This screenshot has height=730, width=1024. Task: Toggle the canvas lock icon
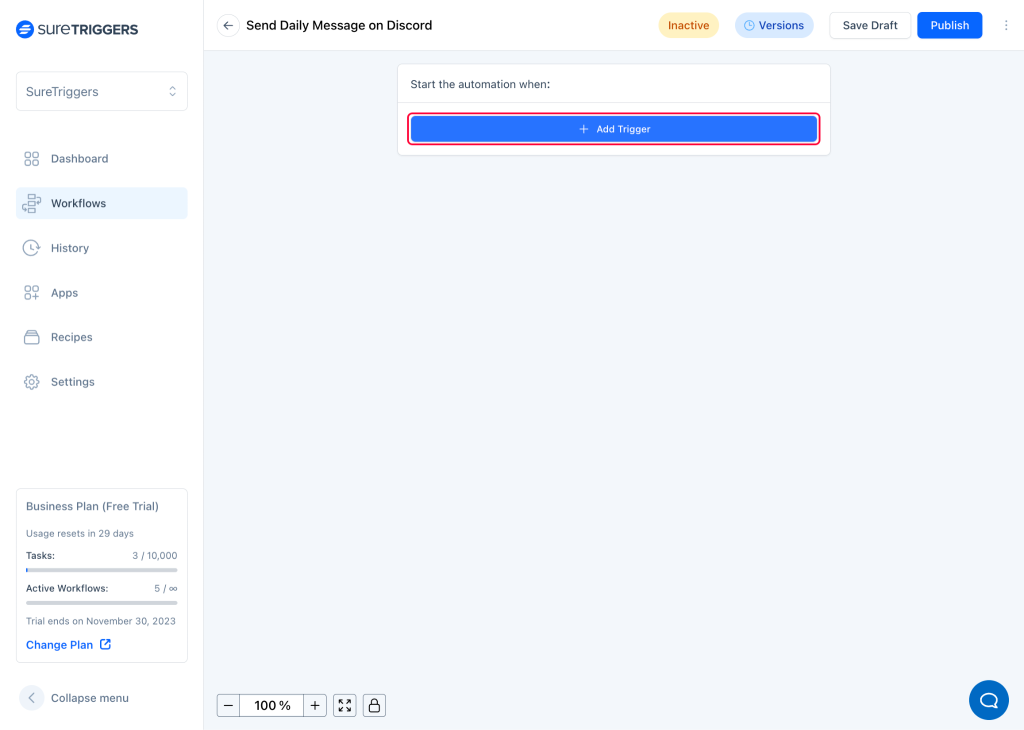[374, 706]
